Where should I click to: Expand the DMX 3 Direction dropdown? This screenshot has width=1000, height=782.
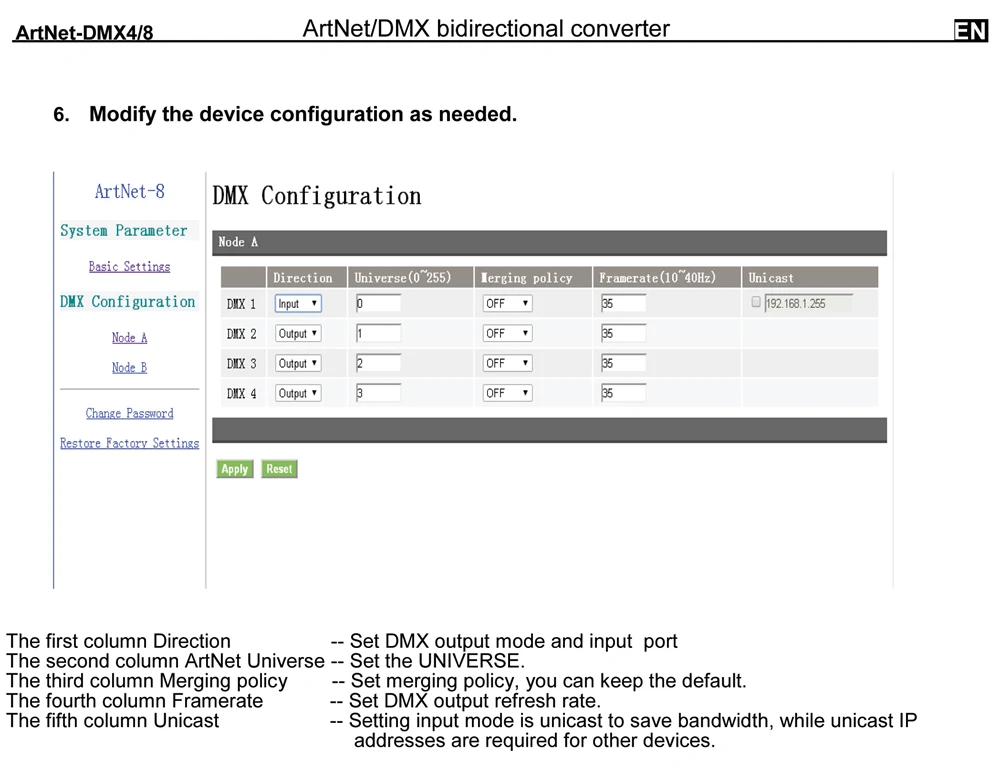[298, 364]
